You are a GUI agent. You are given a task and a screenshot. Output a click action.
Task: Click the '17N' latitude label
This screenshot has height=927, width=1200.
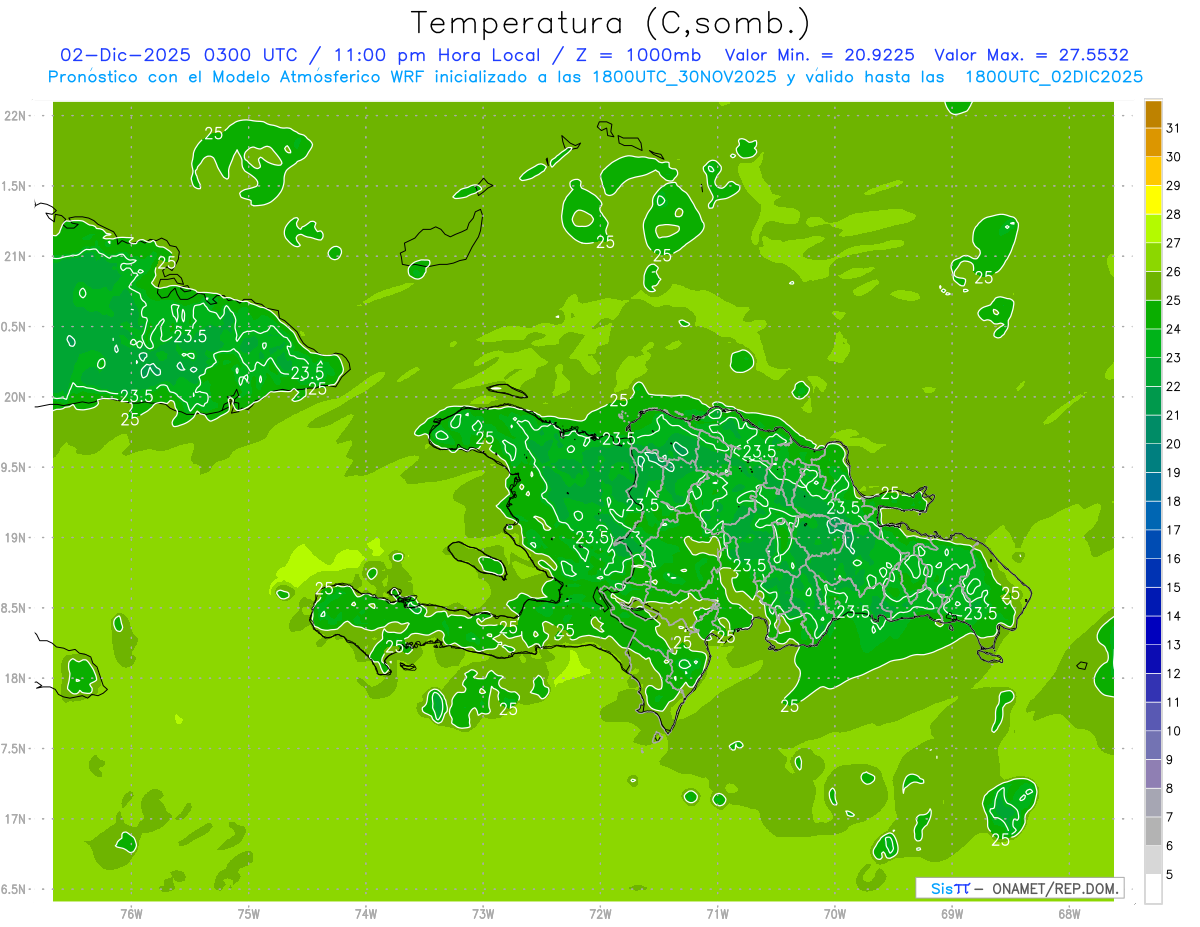pyautogui.click(x=16, y=819)
